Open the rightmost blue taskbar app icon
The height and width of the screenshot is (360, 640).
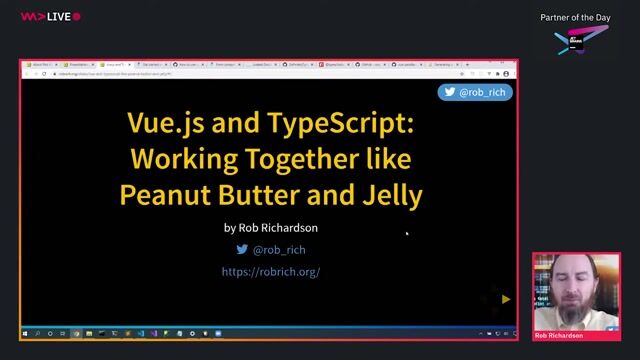click(x=218, y=333)
